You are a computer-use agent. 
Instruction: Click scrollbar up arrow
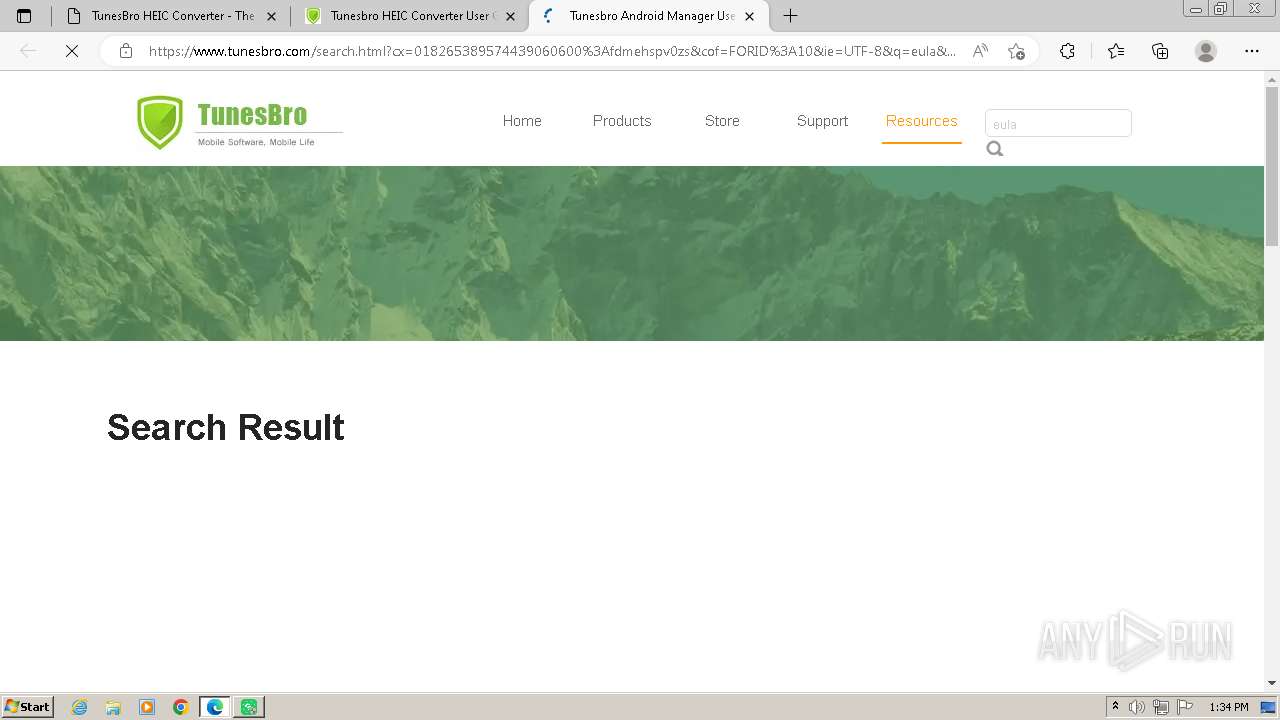click(x=1272, y=78)
